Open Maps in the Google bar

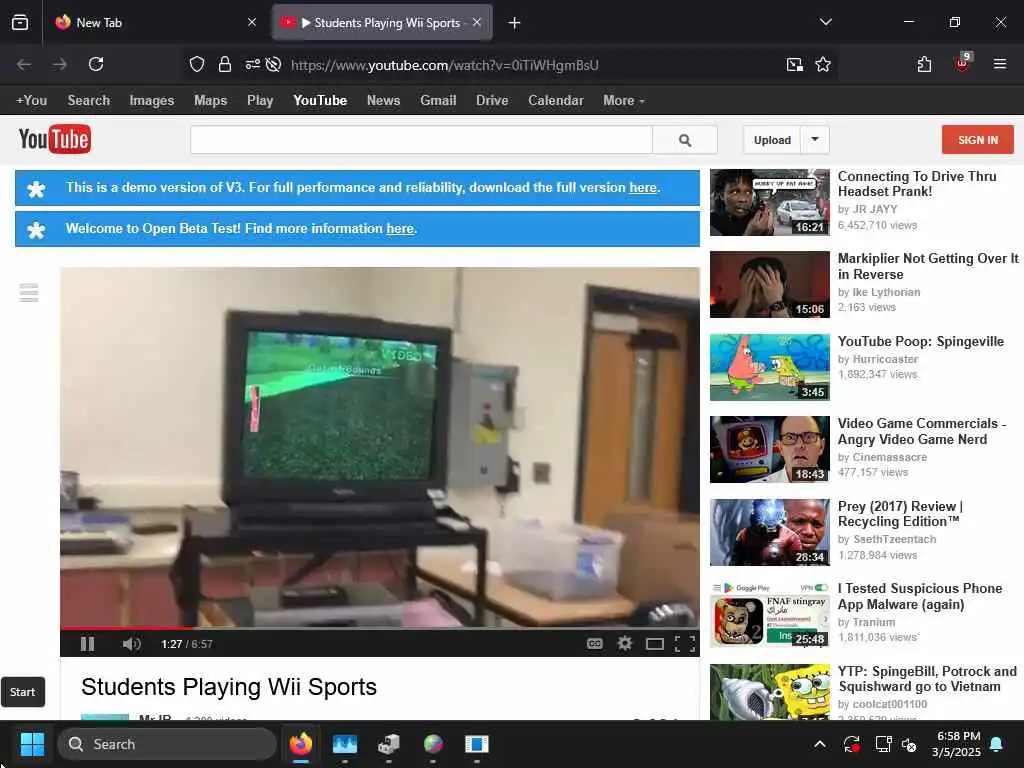tap(210, 101)
